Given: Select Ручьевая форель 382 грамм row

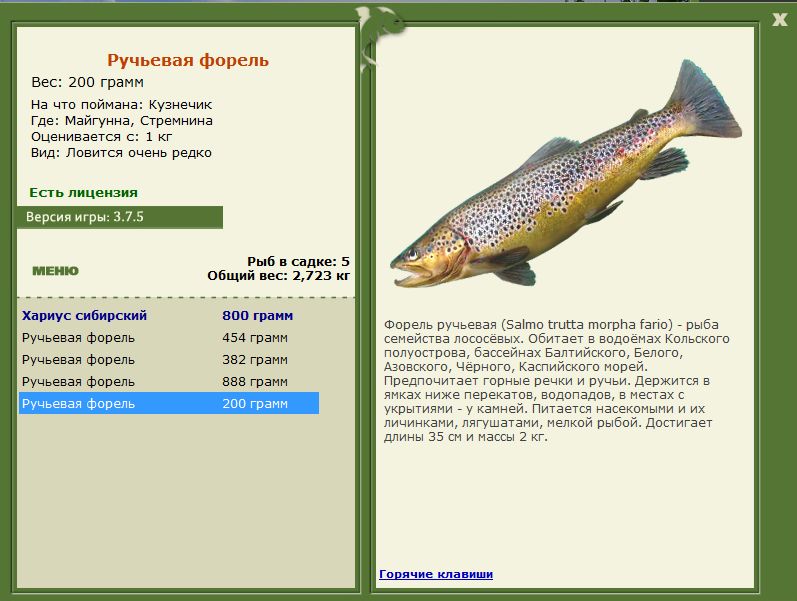Looking at the screenshot, I should pyautogui.click(x=169, y=359).
